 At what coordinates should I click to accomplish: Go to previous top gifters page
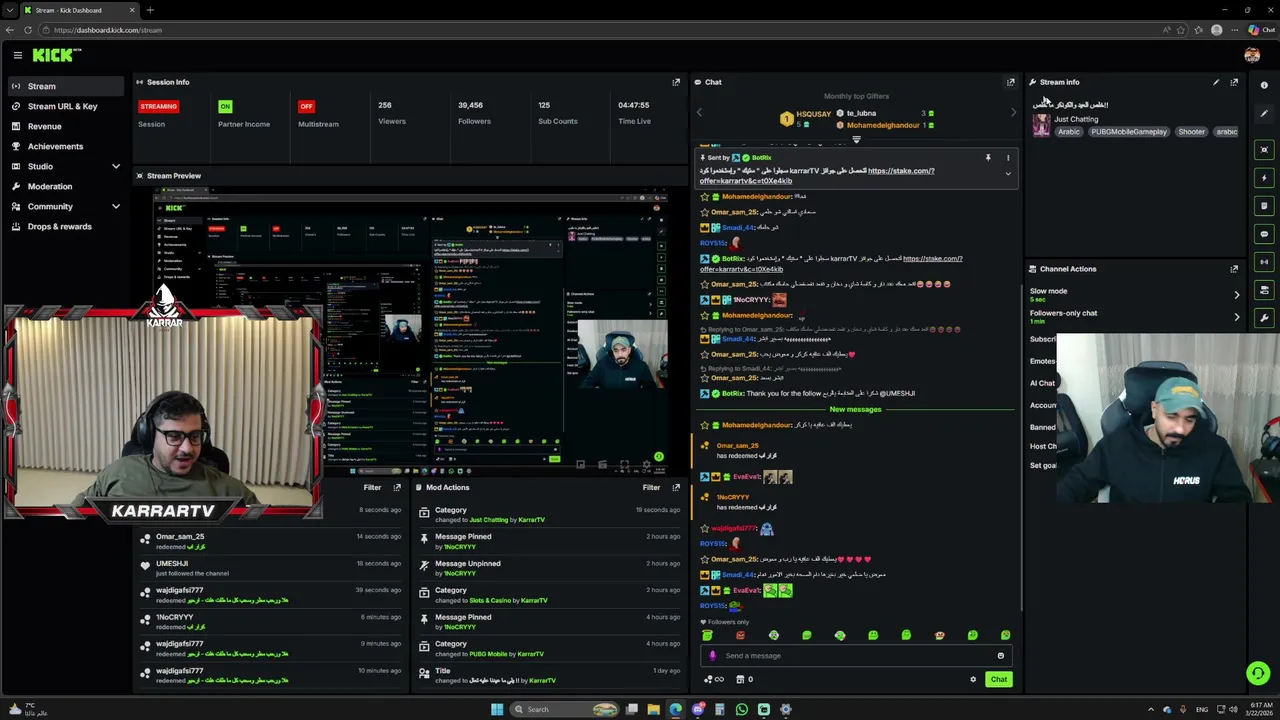pos(700,112)
